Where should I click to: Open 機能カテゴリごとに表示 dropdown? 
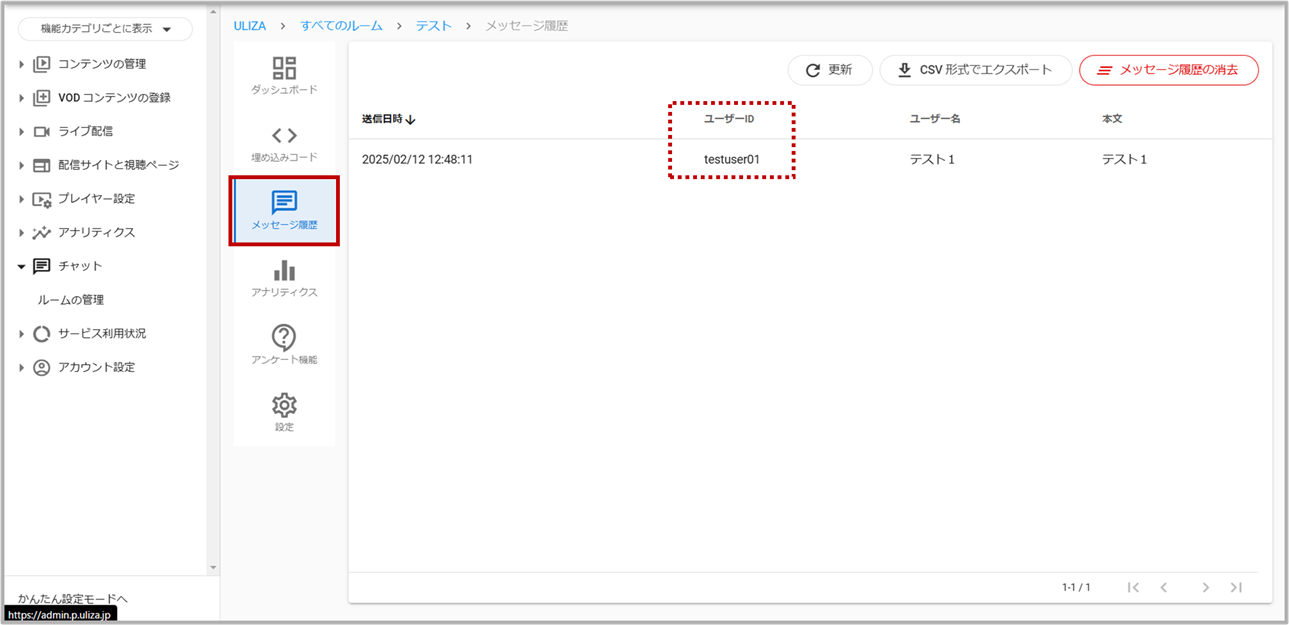click(106, 29)
